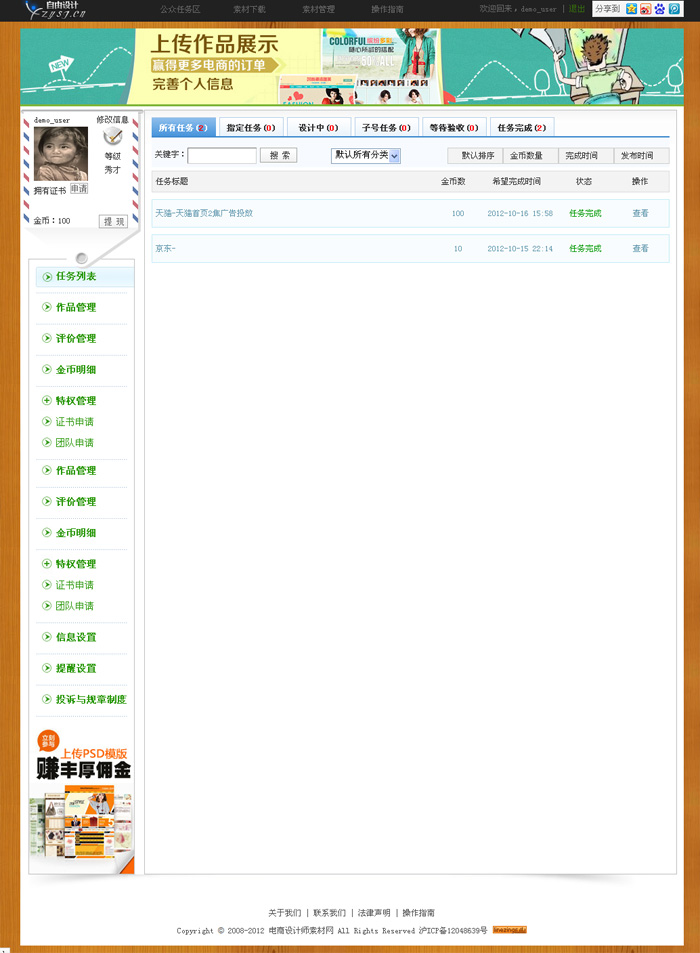Click the Tencent Weibo share icon
The height and width of the screenshot is (953, 700).
pyautogui.click(x=674, y=9)
